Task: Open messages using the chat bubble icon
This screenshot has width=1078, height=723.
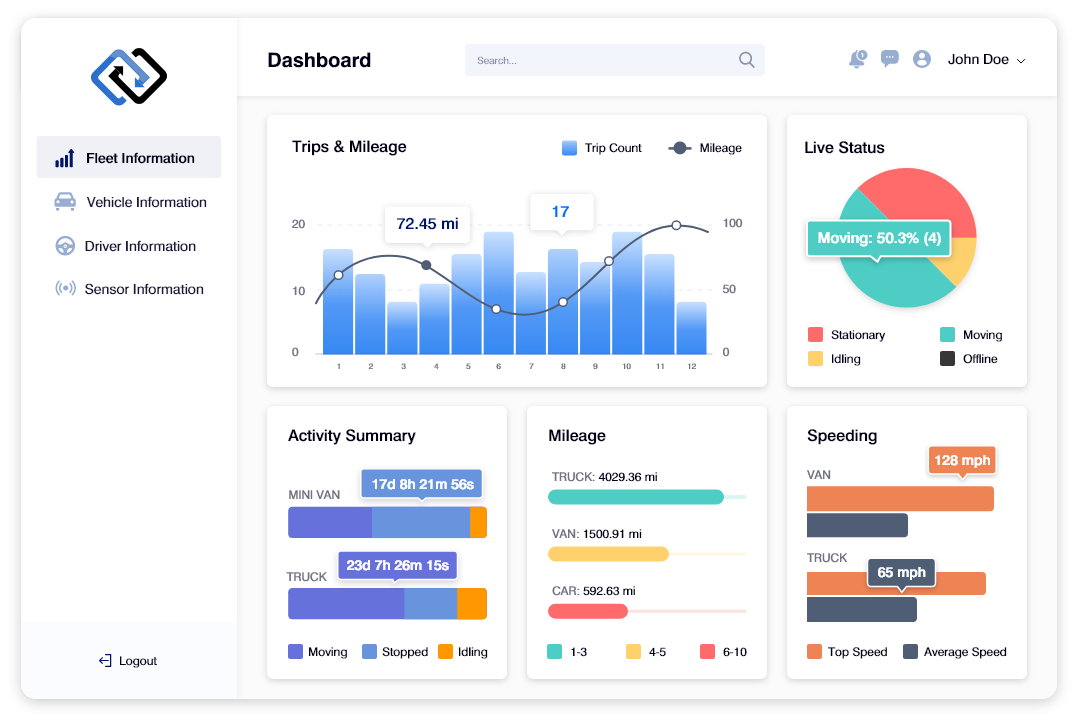Action: point(889,58)
